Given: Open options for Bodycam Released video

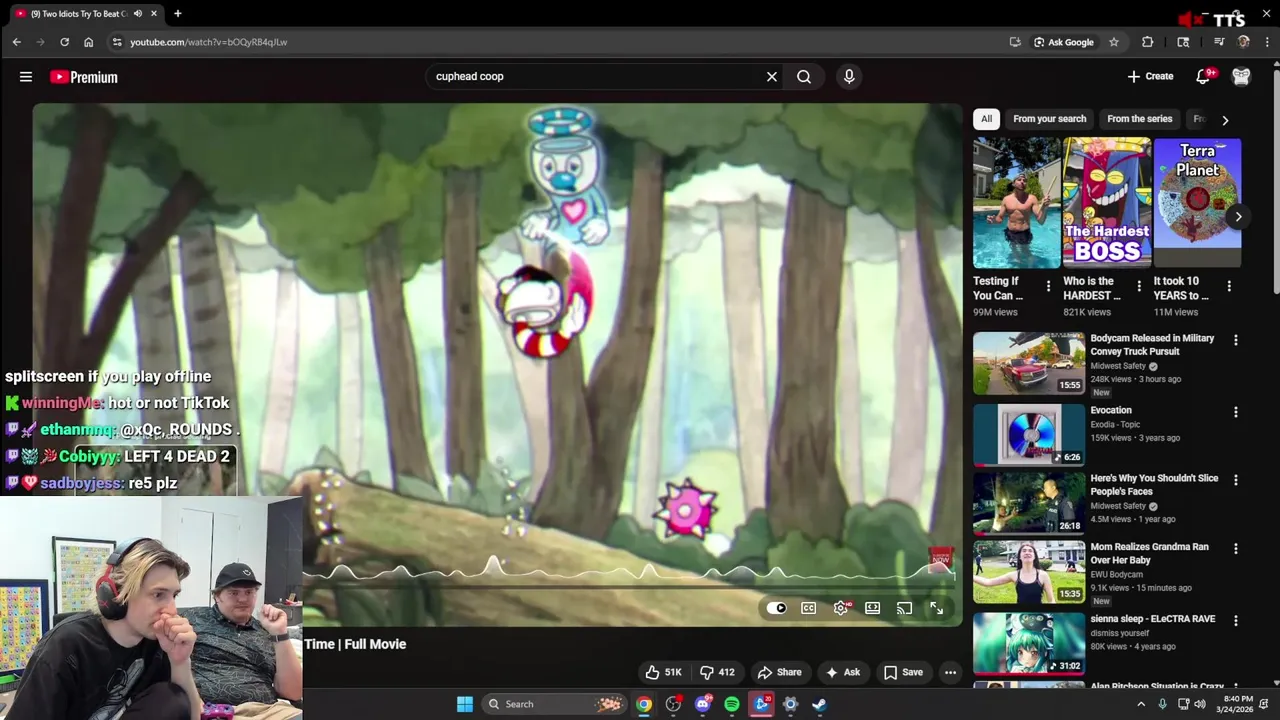Looking at the screenshot, I should (1236, 340).
